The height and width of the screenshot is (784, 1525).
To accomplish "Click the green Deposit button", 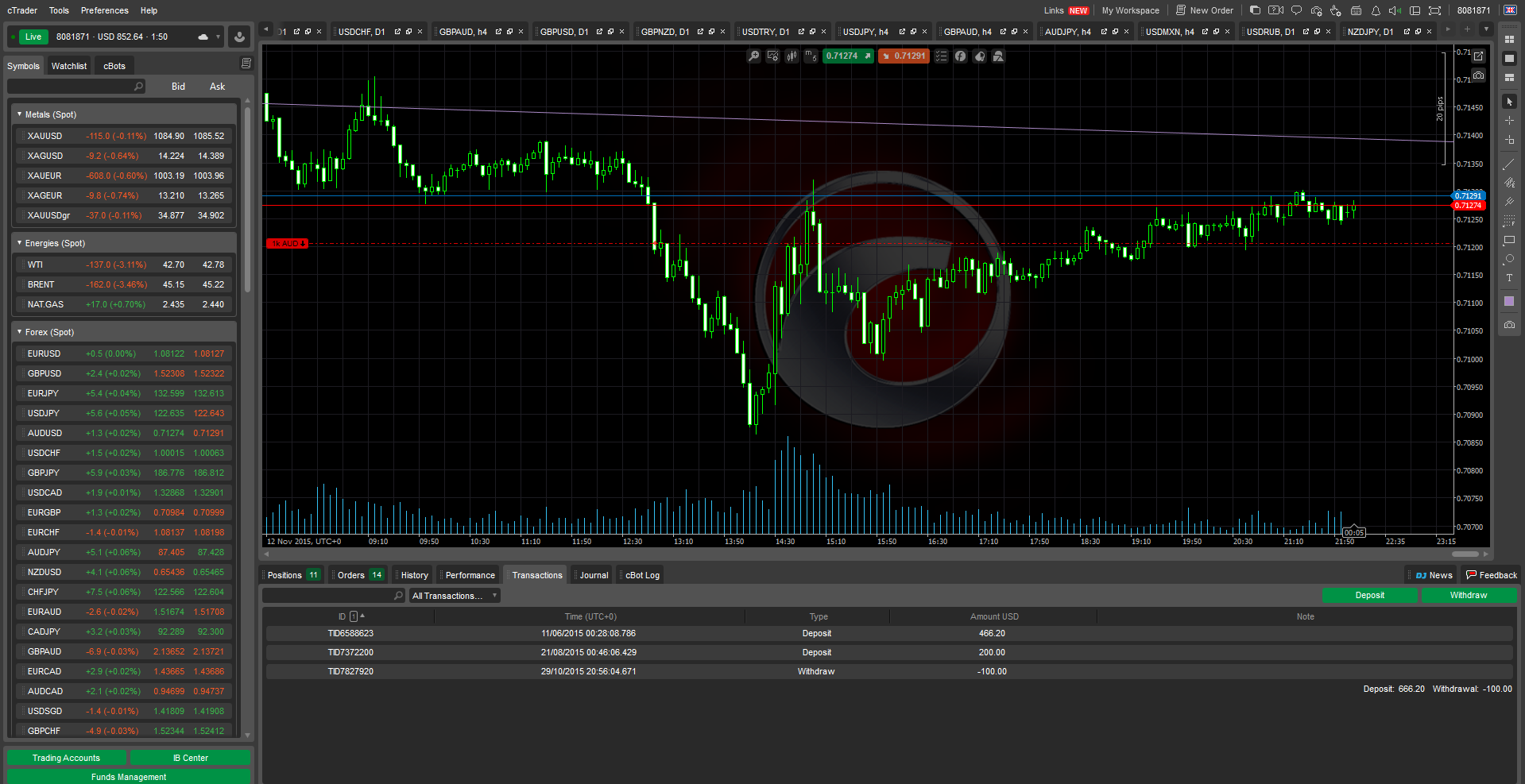I will pyautogui.click(x=1369, y=595).
